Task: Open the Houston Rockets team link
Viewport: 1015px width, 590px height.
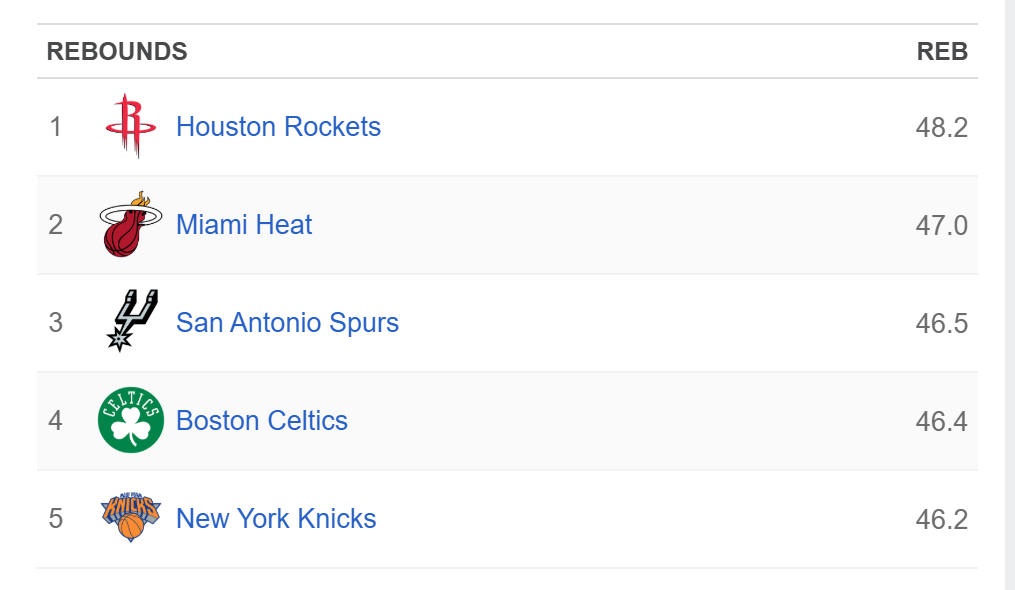Action: 278,127
